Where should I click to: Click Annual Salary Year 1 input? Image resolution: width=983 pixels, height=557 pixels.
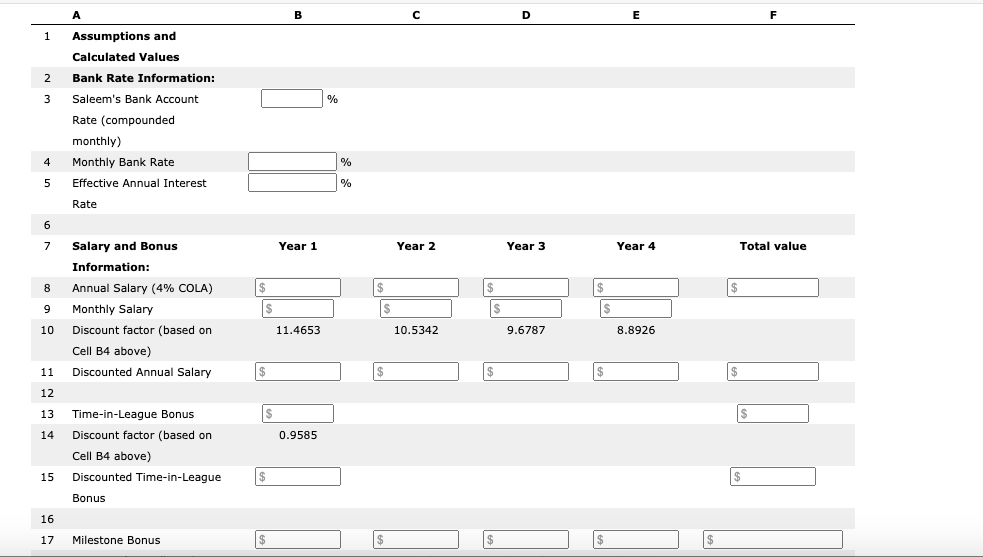(298, 287)
